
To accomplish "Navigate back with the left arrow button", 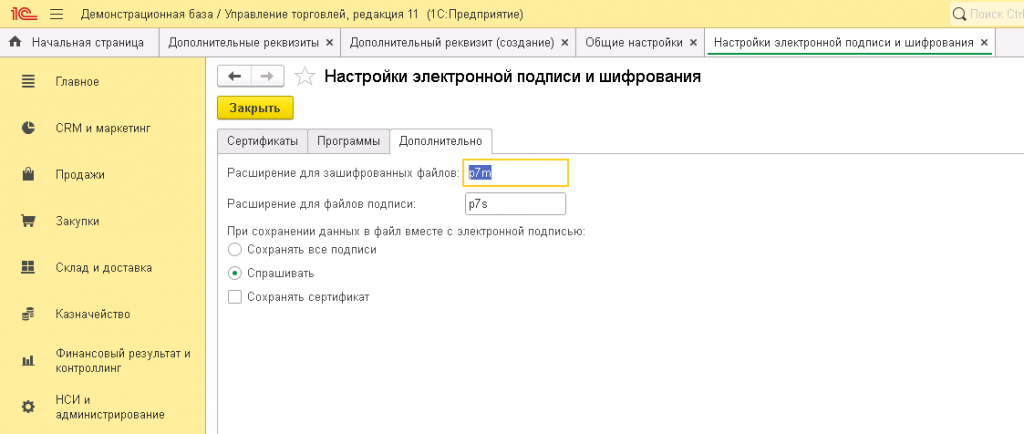I will pyautogui.click(x=234, y=76).
